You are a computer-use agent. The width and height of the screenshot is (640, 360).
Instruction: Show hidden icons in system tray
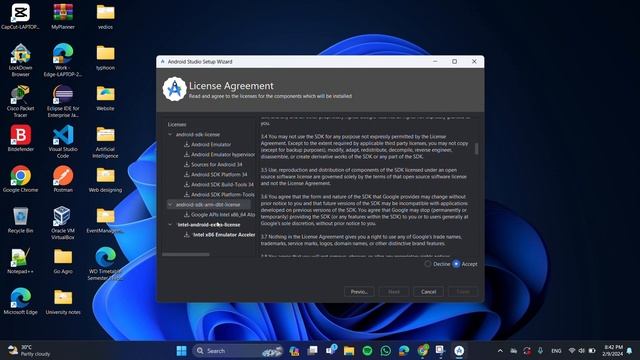point(500,351)
